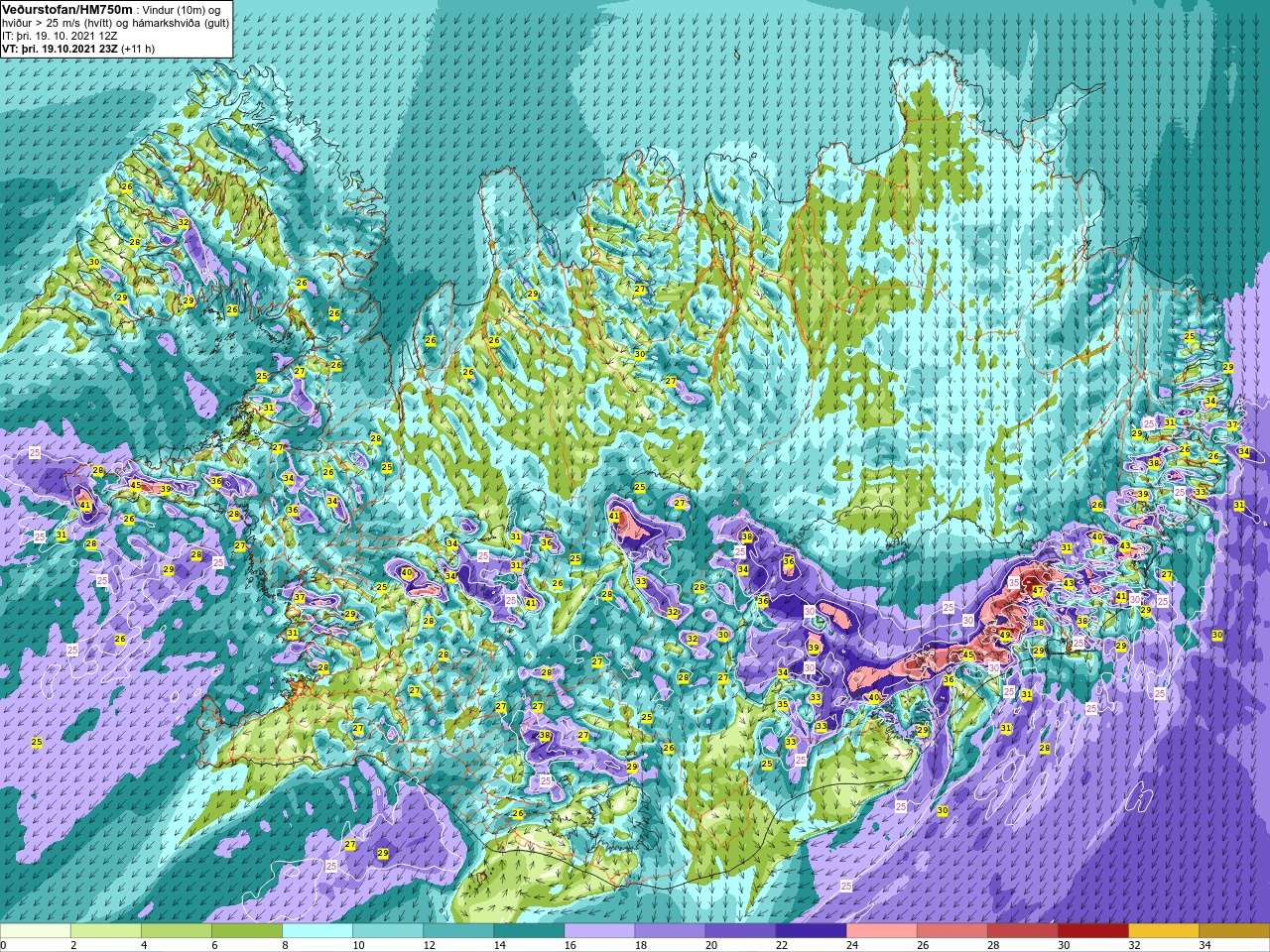1270x952 pixels.
Task: Click the 26–28 salmon legend swatch
Action: pyautogui.click(x=952, y=931)
